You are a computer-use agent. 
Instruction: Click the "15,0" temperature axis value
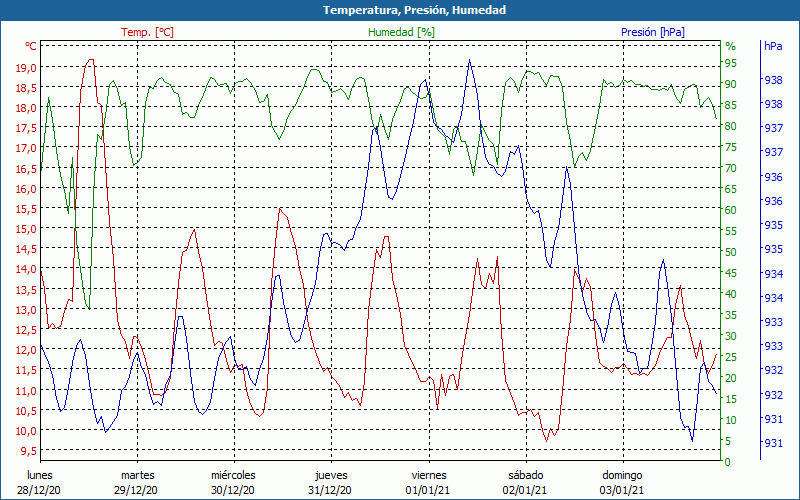click(28, 229)
